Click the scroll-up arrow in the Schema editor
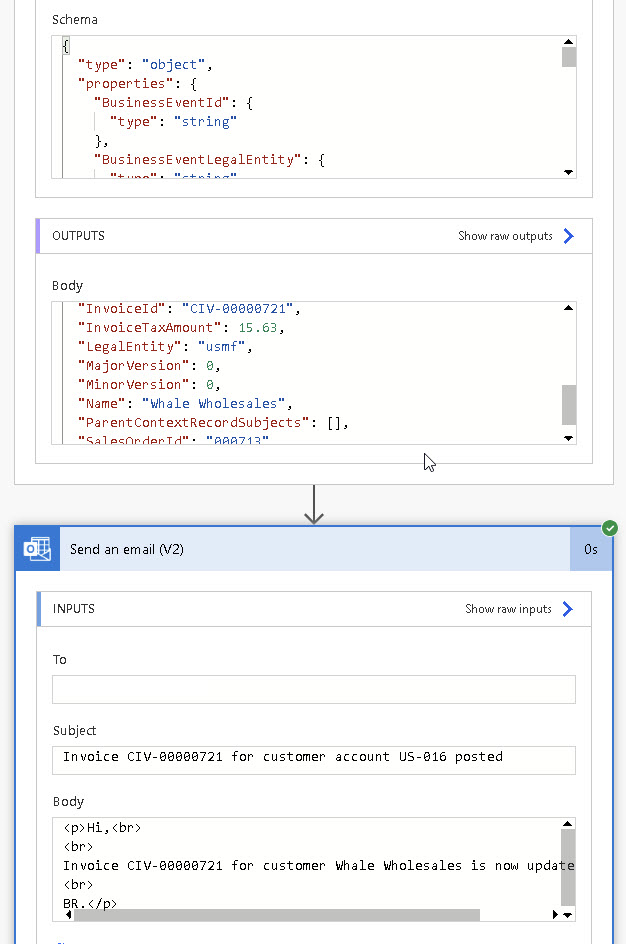The height and width of the screenshot is (944, 626). [x=568, y=41]
